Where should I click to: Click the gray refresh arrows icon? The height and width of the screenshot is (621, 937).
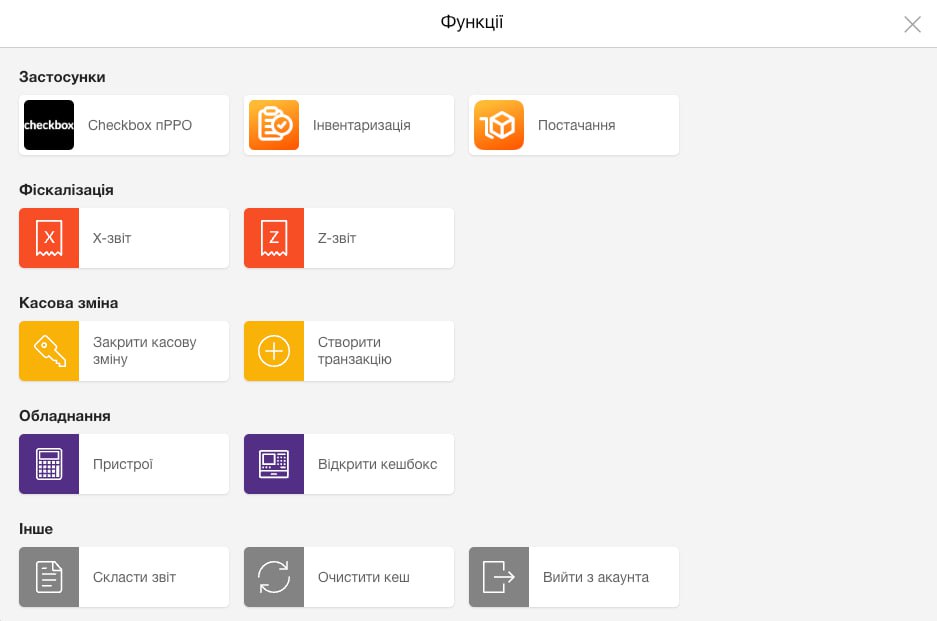click(x=274, y=577)
